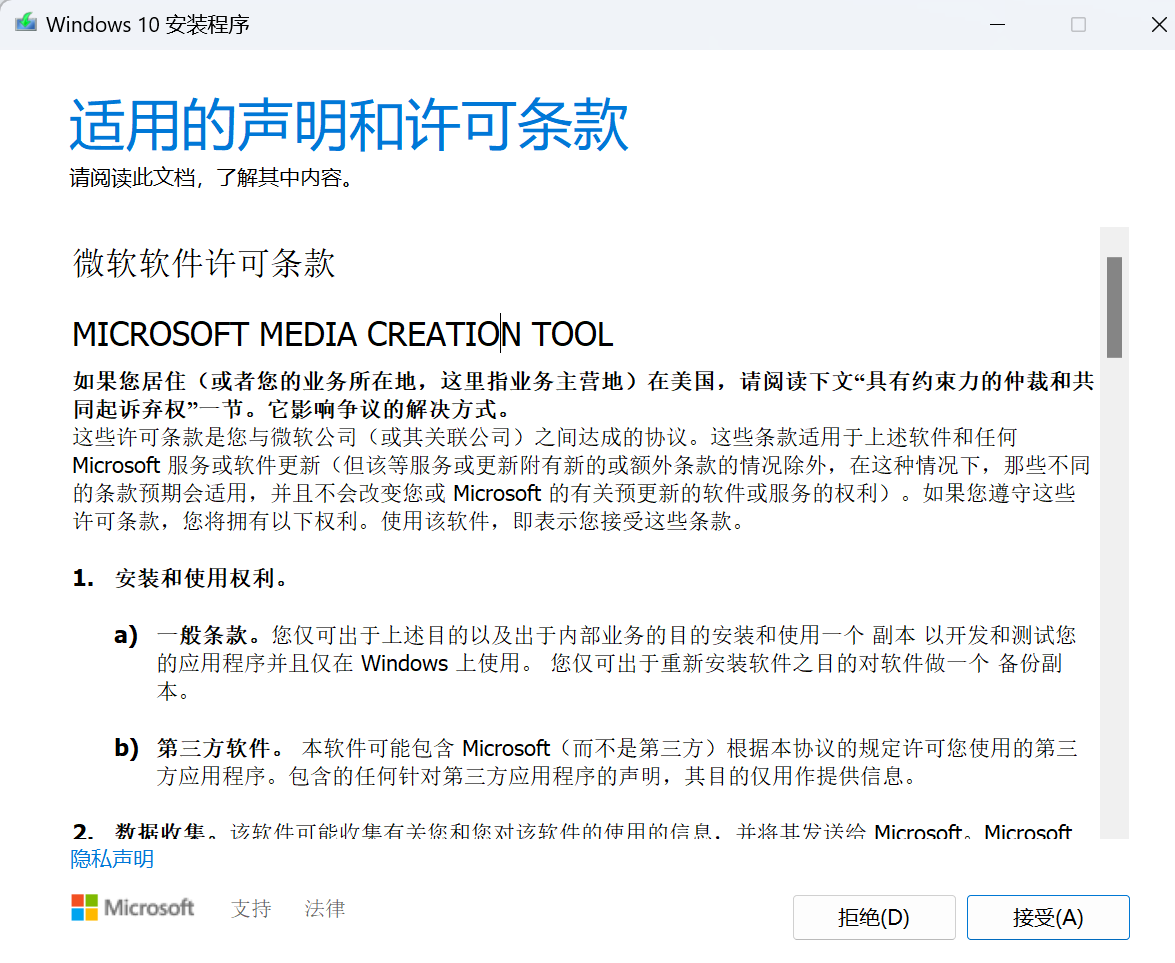Click the heading 适用的声明和许可条款

pos(349,124)
